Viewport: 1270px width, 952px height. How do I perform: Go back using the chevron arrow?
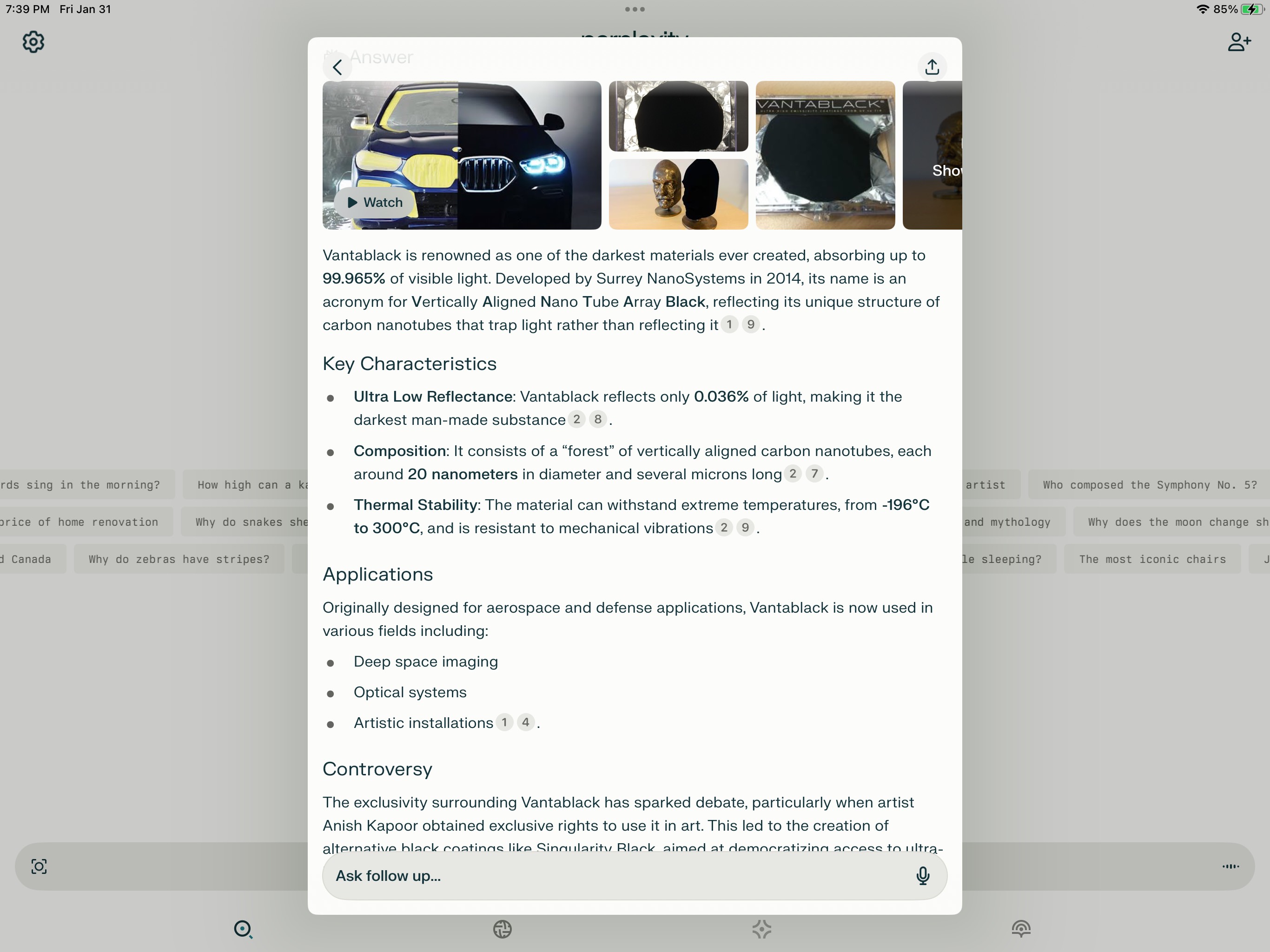[337, 67]
